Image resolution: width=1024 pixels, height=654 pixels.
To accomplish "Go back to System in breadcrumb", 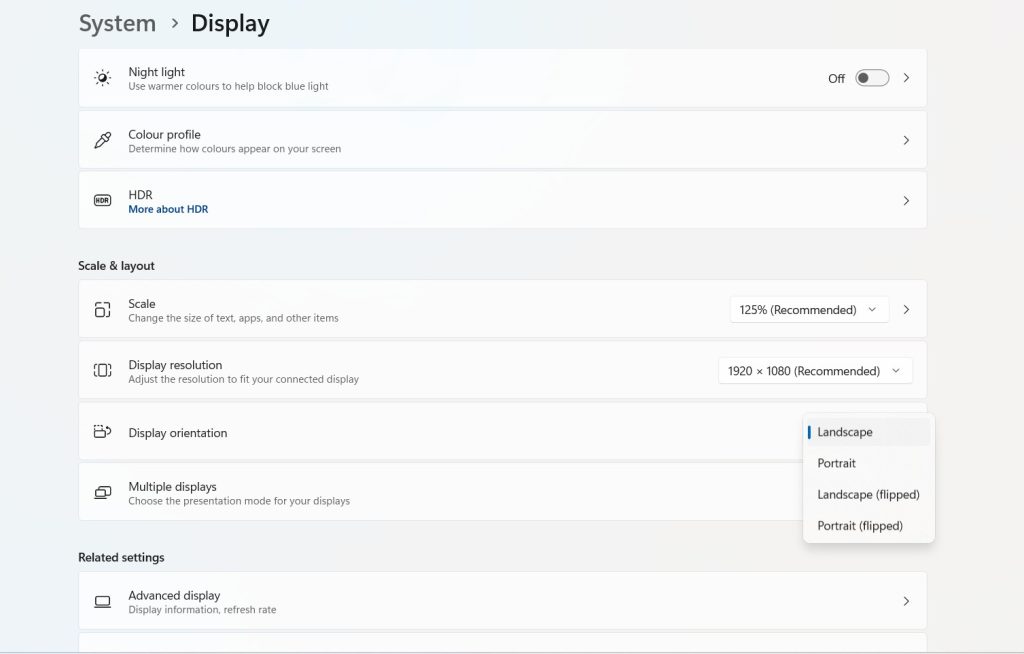I will [117, 23].
